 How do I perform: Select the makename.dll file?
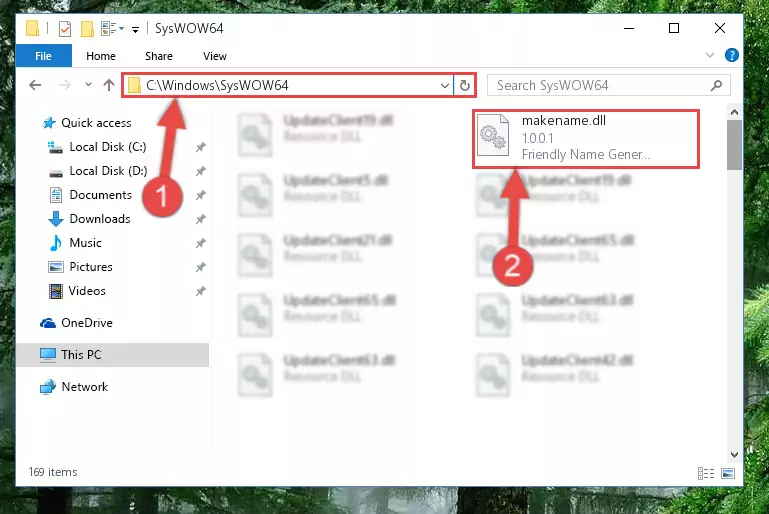[x=586, y=139]
